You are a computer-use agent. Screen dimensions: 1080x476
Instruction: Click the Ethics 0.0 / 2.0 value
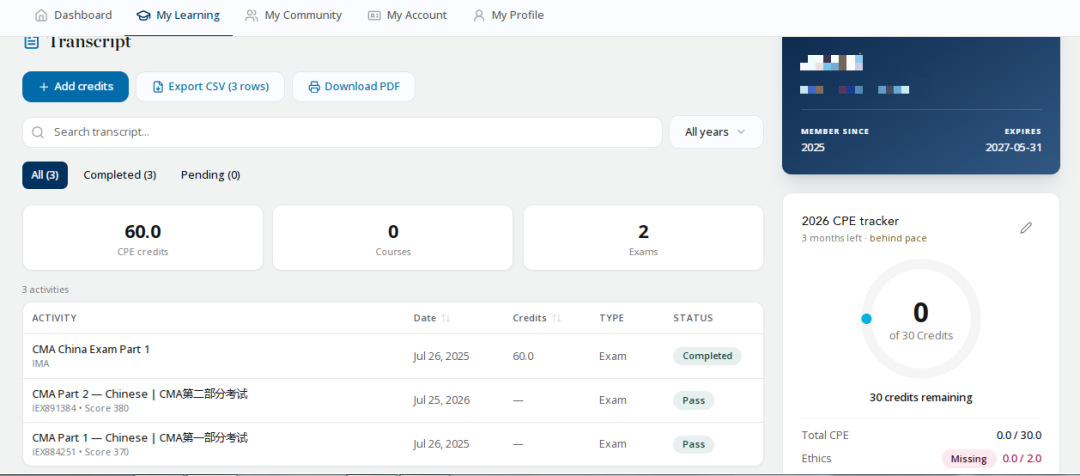point(1021,459)
